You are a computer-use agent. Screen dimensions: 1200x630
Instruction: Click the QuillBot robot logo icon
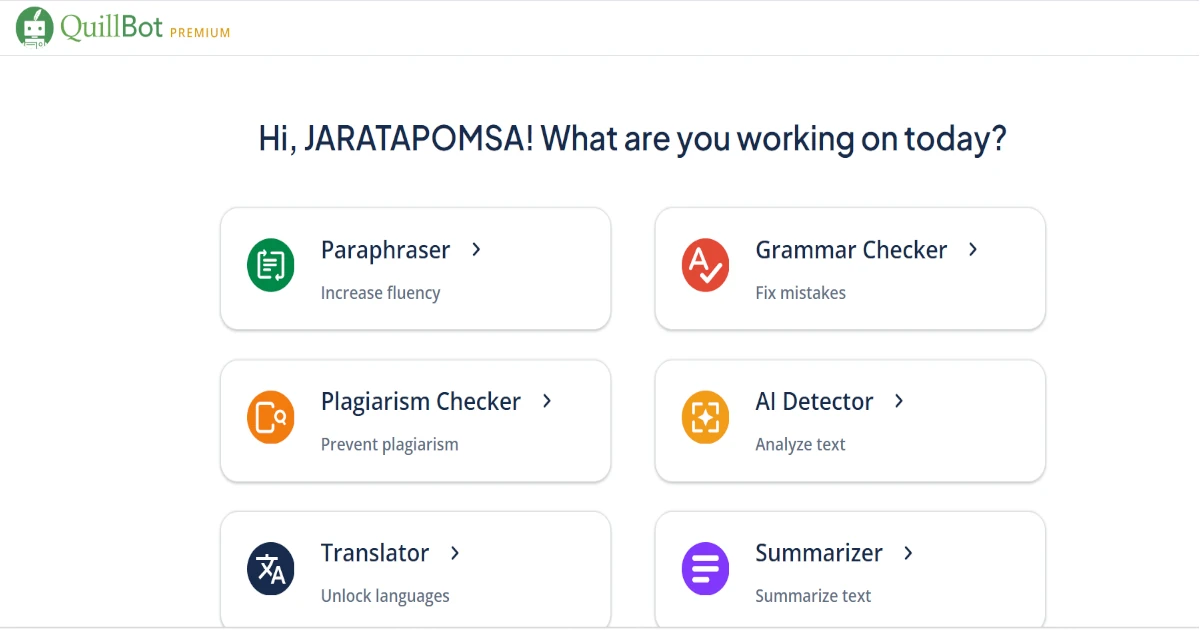click(x=35, y=27)
